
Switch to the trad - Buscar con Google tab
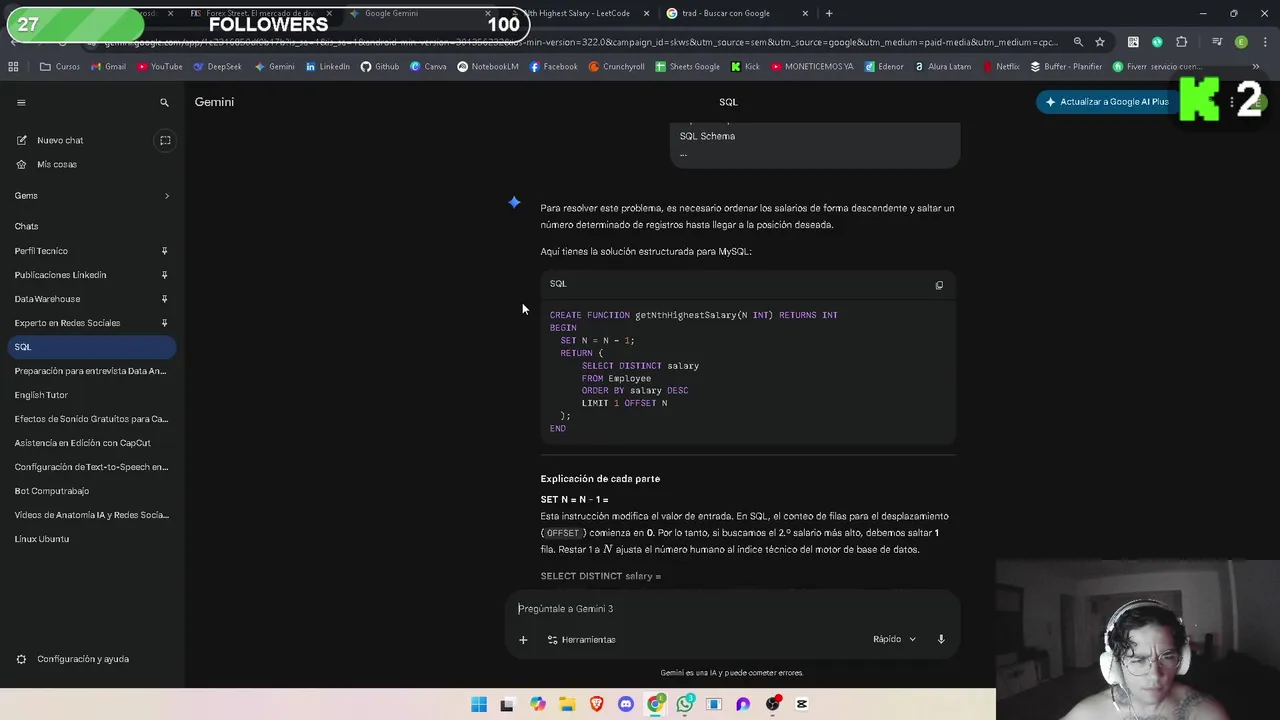(x=737, y=13)
